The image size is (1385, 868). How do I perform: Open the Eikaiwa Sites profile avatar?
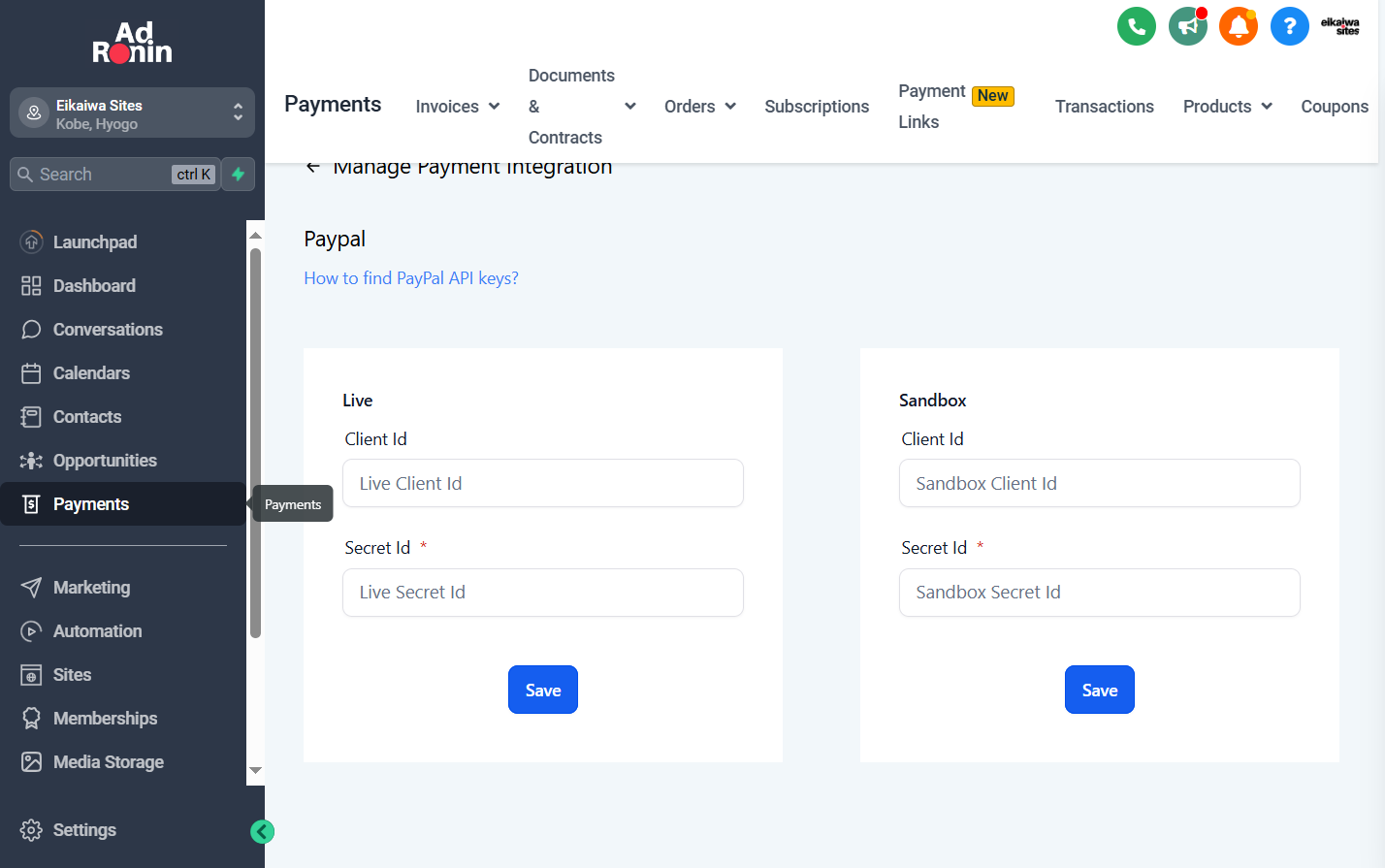click(1340, 26)
